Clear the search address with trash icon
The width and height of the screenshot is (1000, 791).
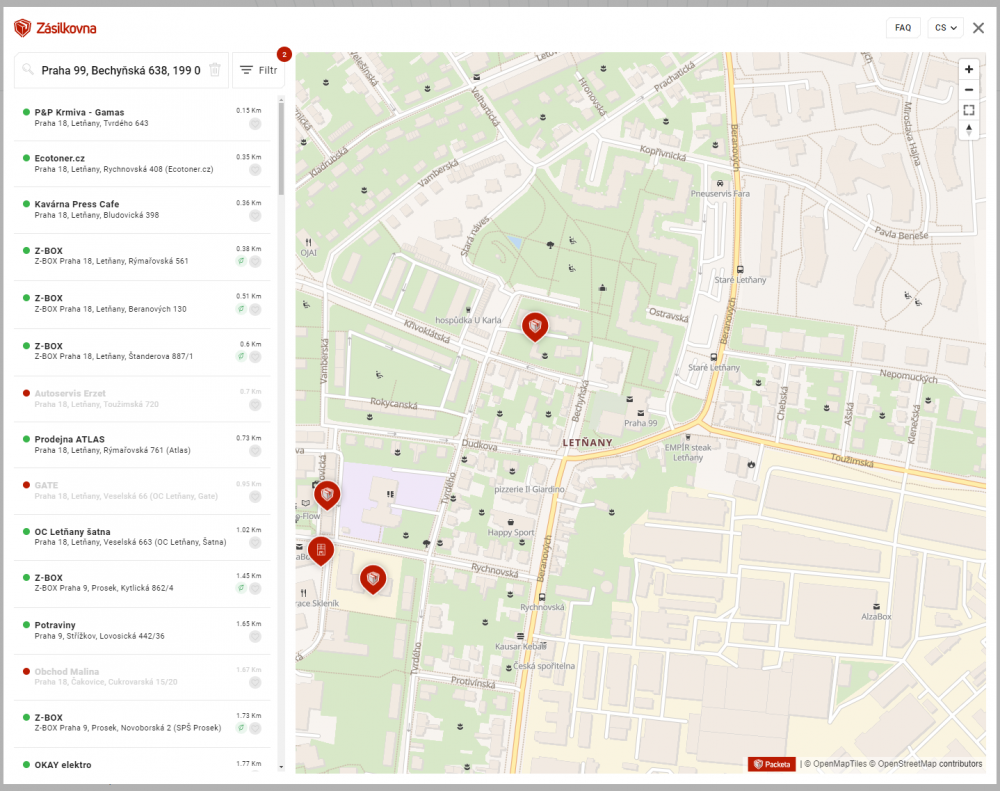(215, 70)
